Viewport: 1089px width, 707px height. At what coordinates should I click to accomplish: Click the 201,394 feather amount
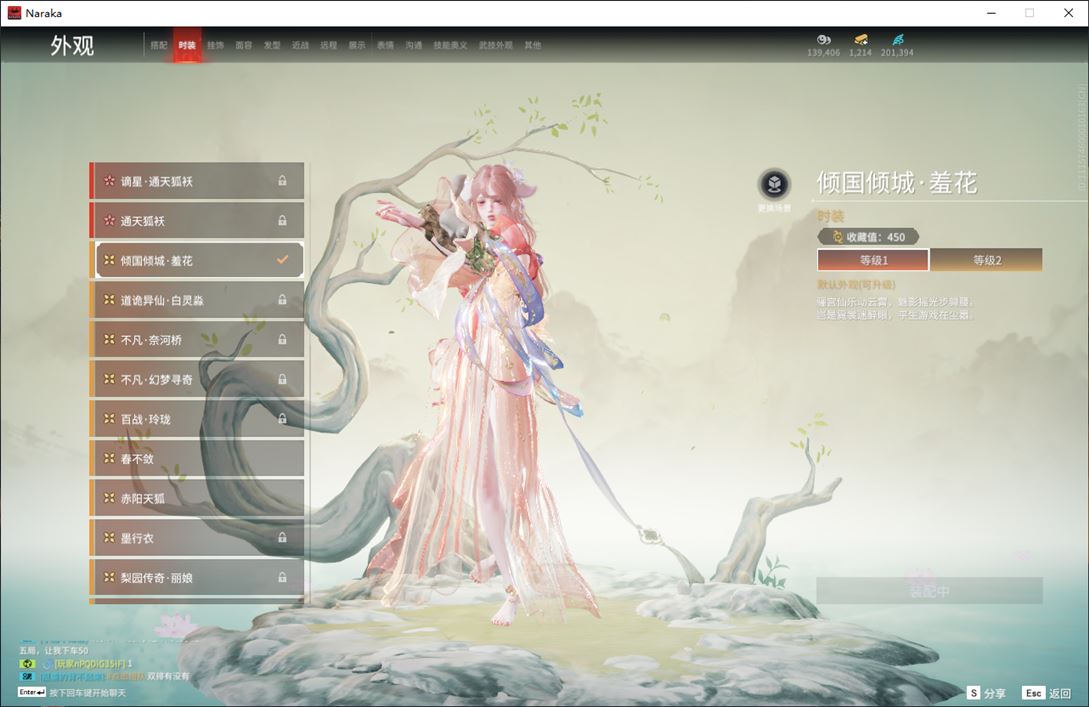(x=897, y=53)
